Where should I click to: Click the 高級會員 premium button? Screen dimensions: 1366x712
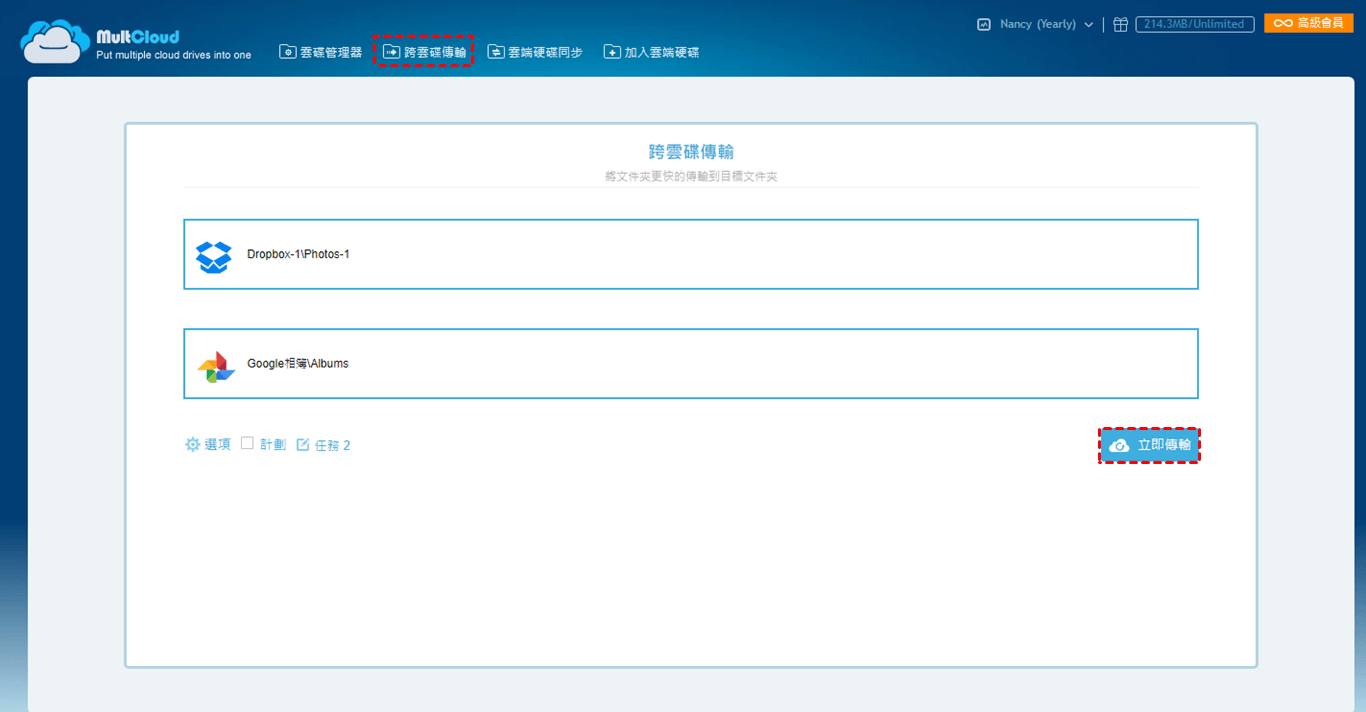[x=1308, y=23]
